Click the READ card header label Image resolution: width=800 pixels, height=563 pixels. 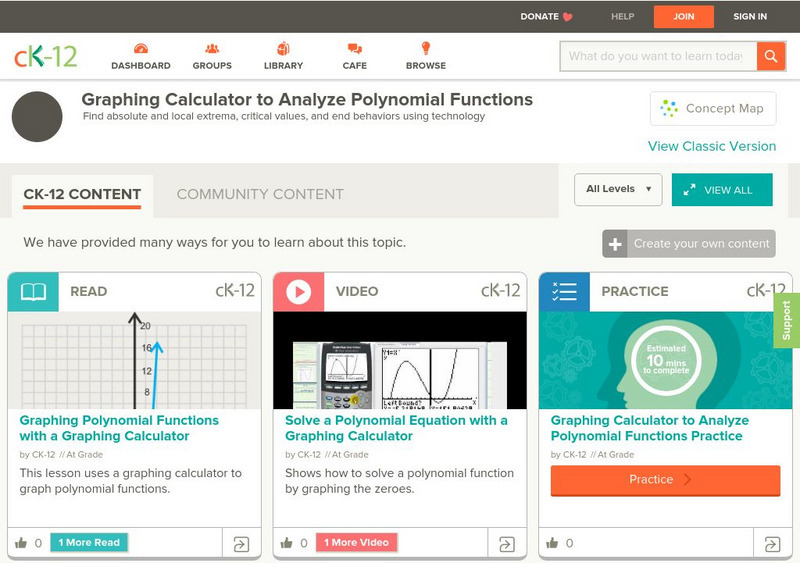click(x=89, y=291)
